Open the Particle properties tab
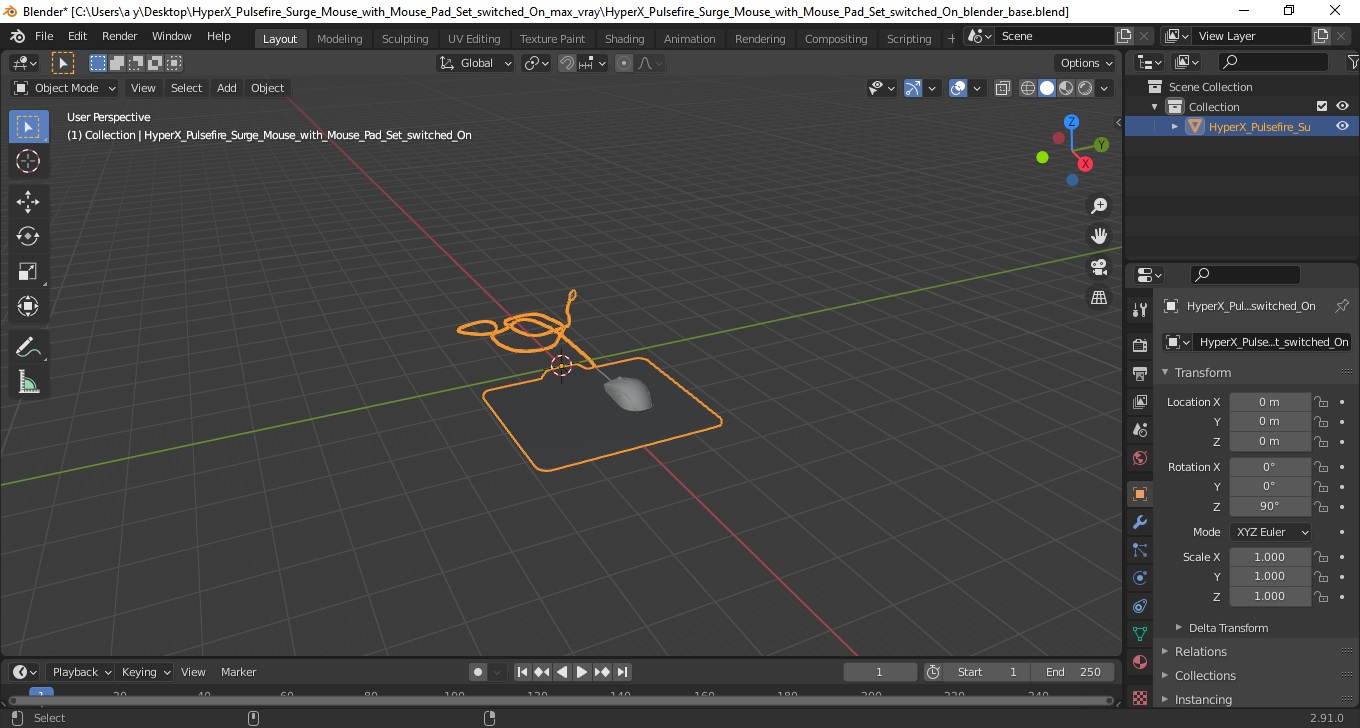The image size is (1360, 728). pos(1139,550)
